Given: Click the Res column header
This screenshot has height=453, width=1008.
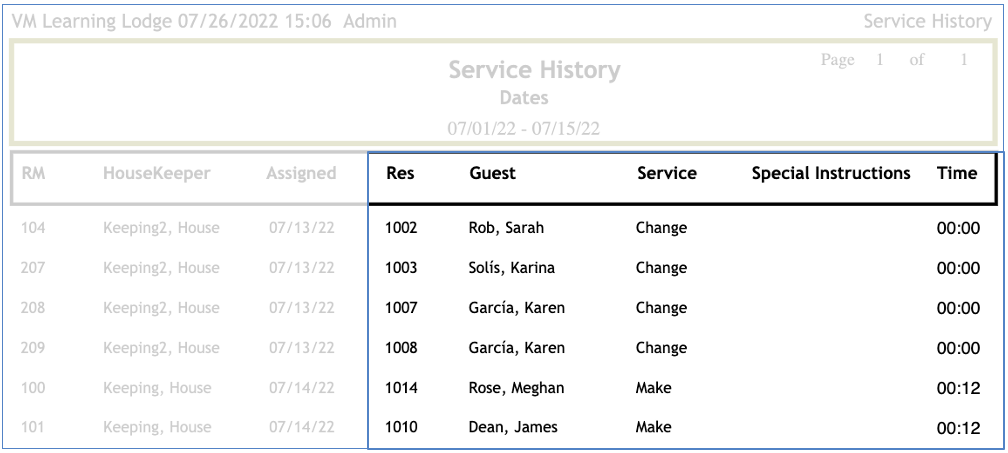Looking at the screenshot, I should (x=400, y=173).
